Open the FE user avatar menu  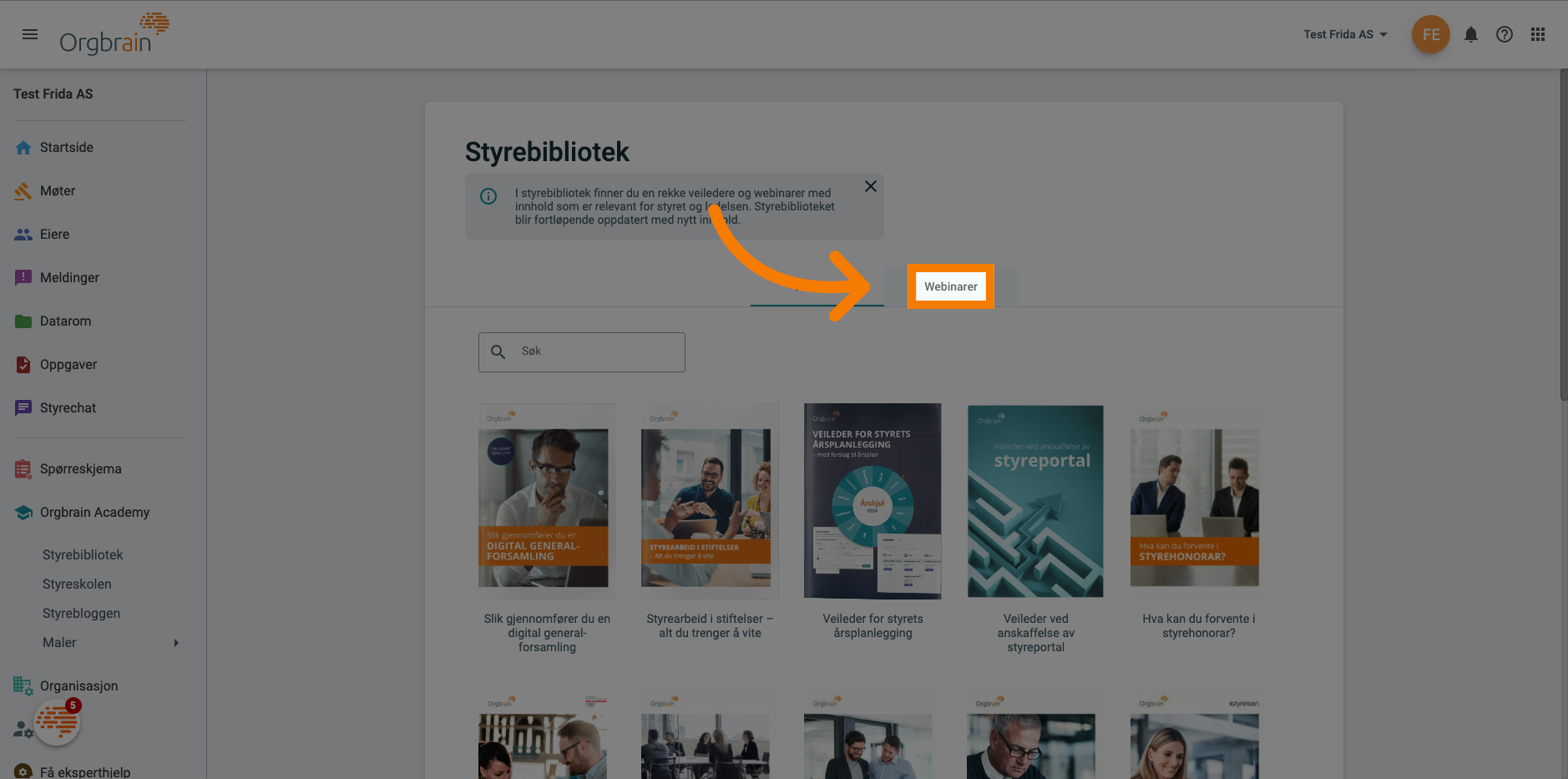[x=1431, y=34]
